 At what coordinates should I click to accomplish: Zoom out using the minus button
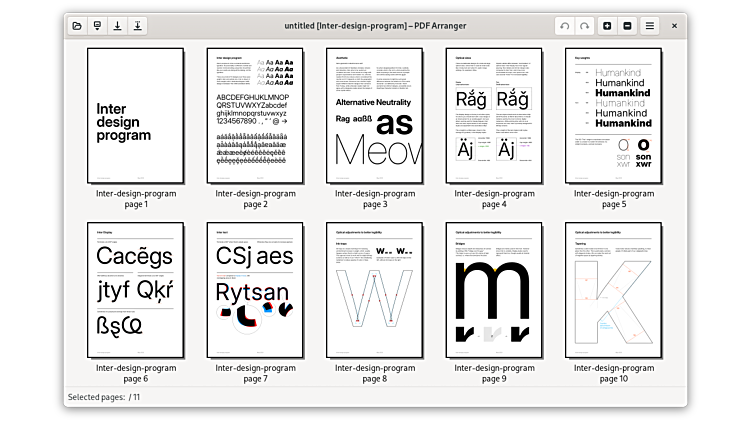627,25
